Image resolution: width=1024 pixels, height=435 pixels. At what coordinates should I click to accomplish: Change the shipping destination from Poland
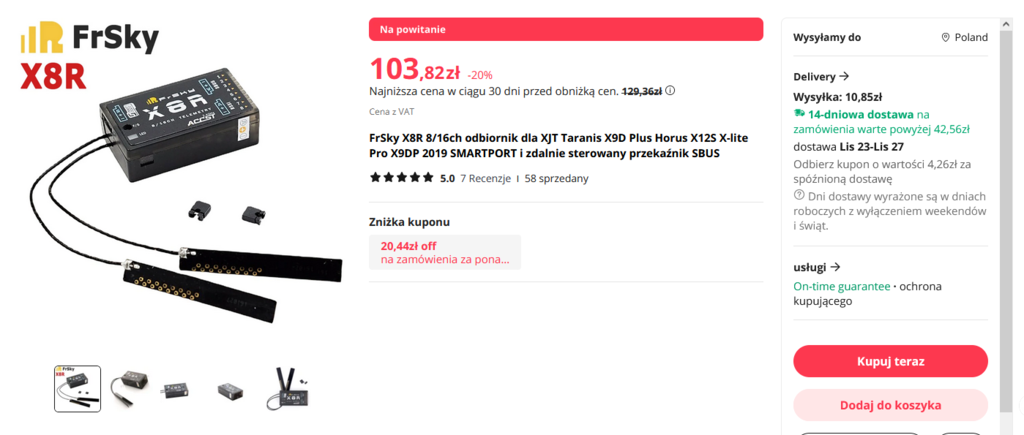point(964,37)
